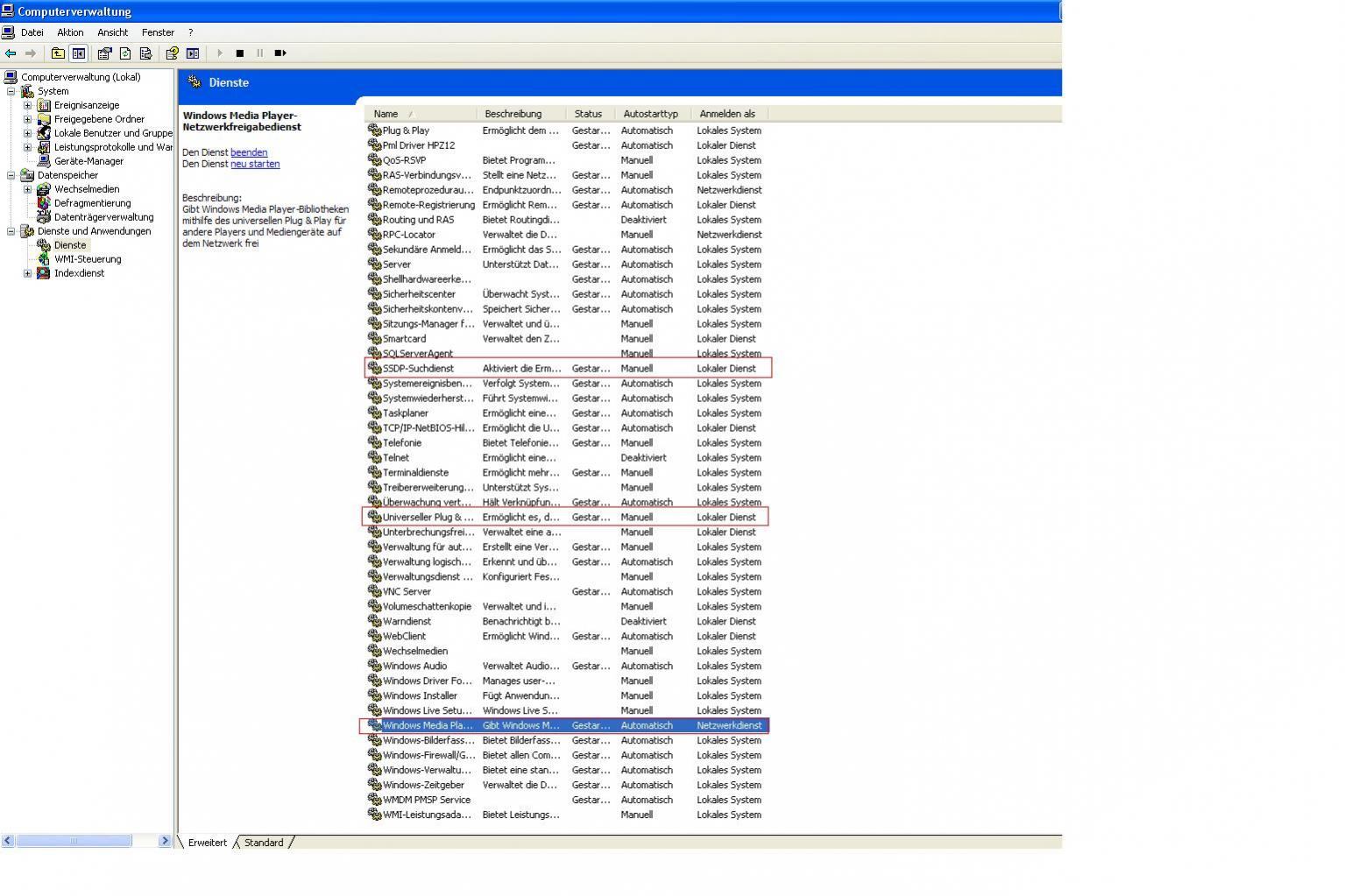Open the service Properties toolbar icon
The image size is (1345, 896).
pos(104,53)
